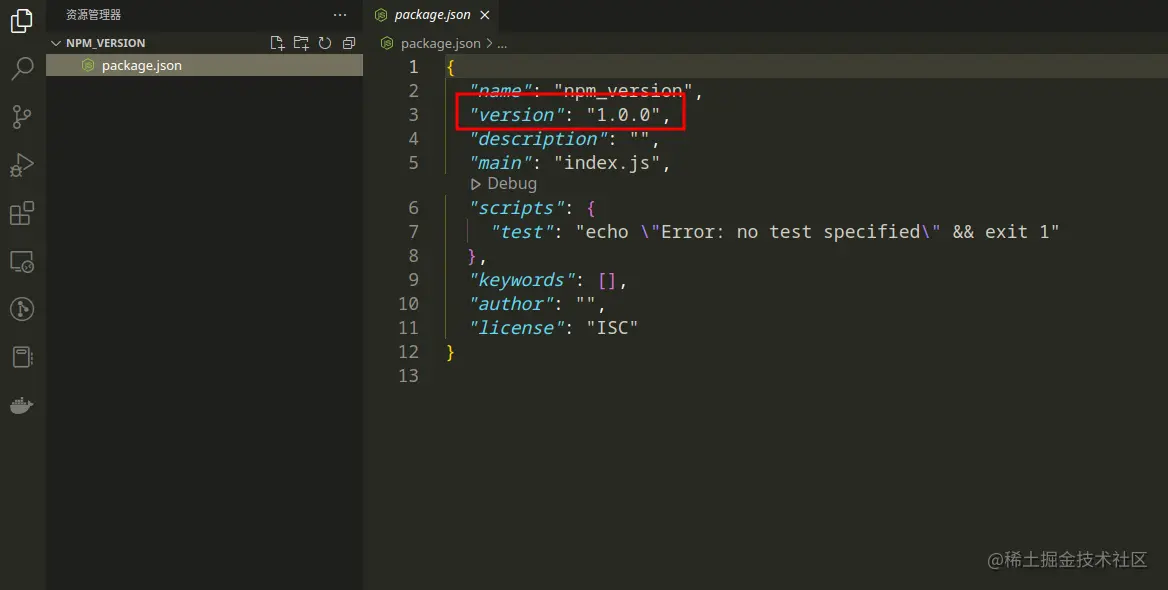This screenshot has height=590, width=1168.
Task: Click the "name" key on line 2
Action: coord(501,91)
